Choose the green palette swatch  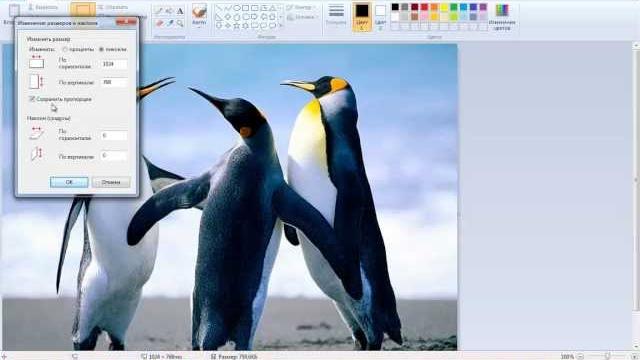click(453, 7)
